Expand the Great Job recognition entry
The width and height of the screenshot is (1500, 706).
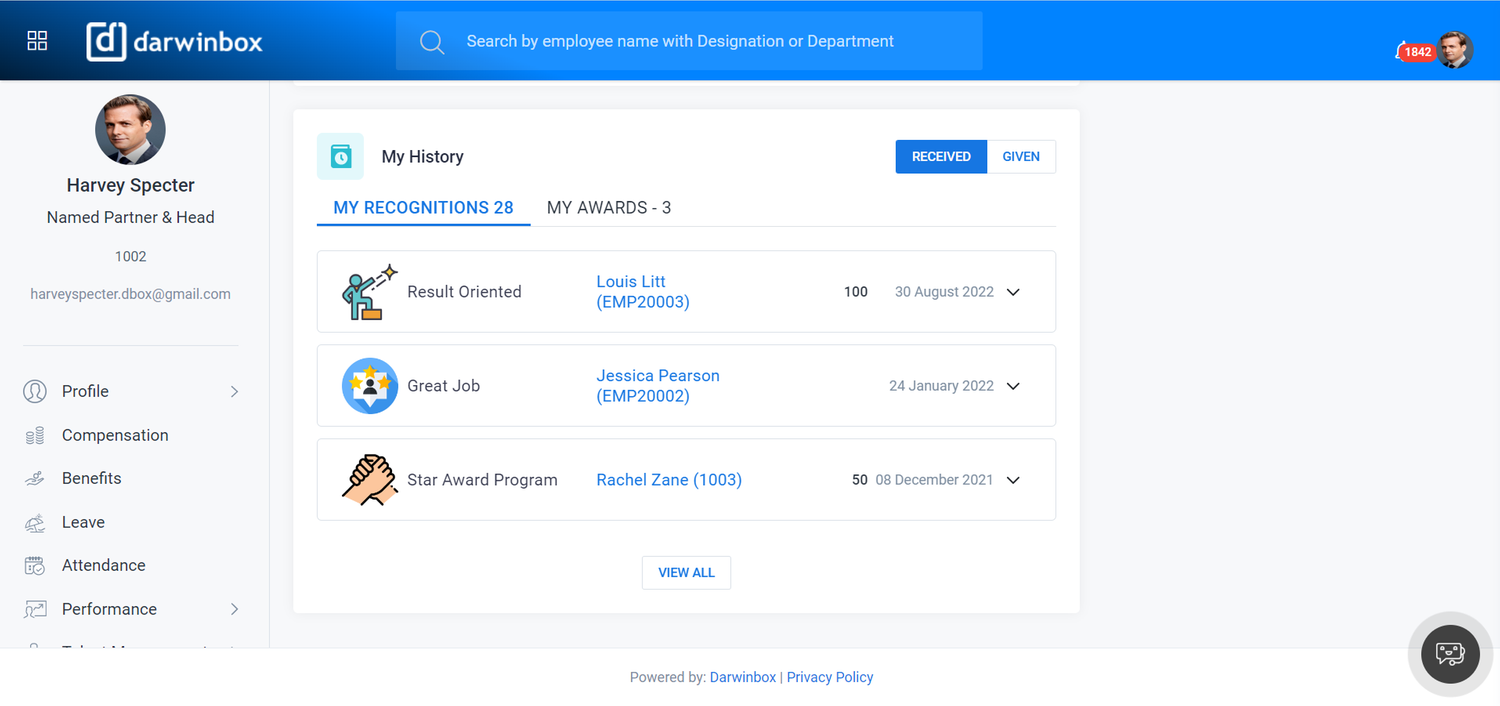1013,385
